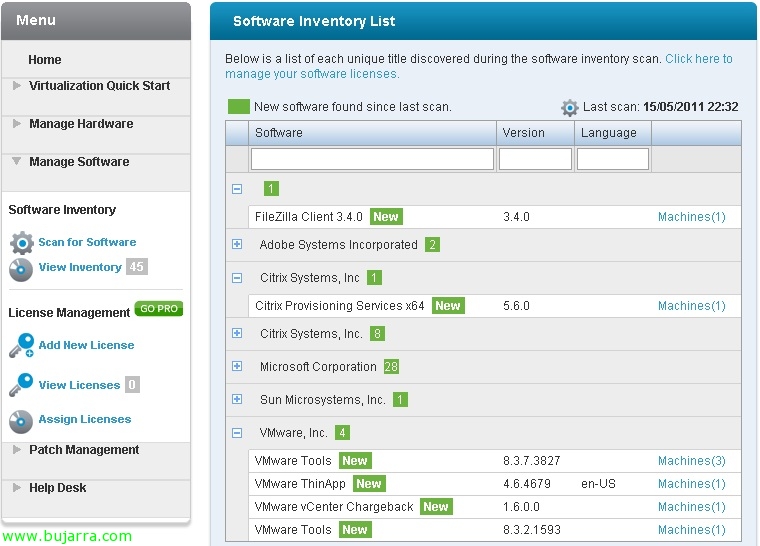Click the Add New License link
This screenshot has height=546, width=760.
[86, 345]
